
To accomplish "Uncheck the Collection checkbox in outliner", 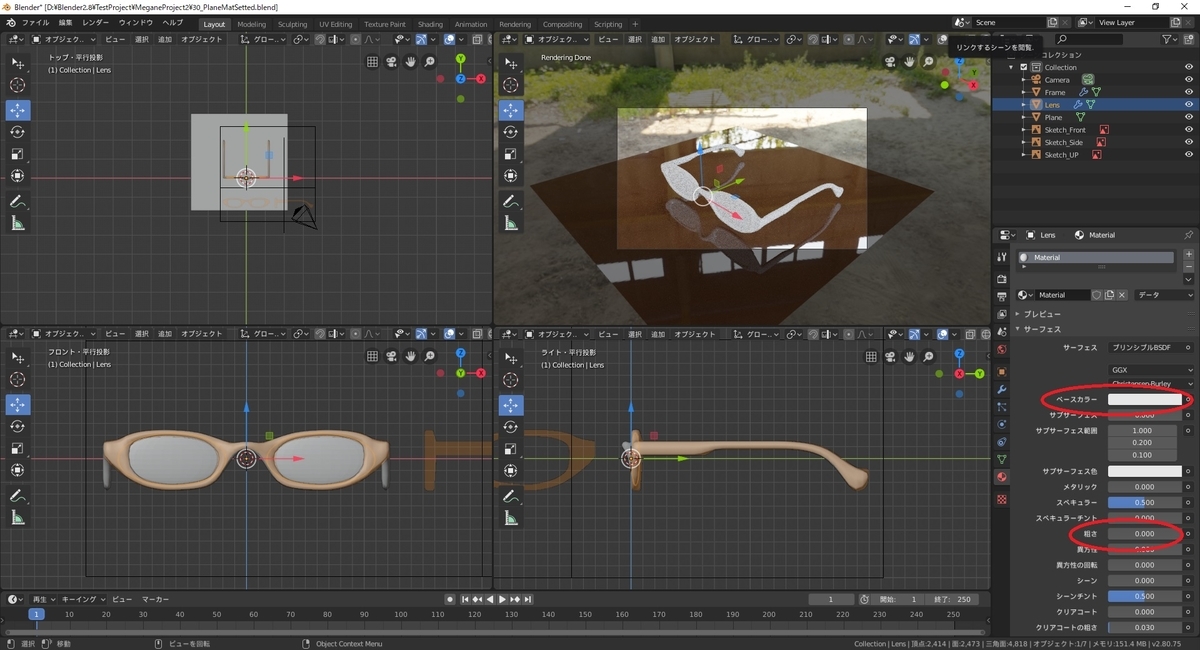I will [1024, 67].
